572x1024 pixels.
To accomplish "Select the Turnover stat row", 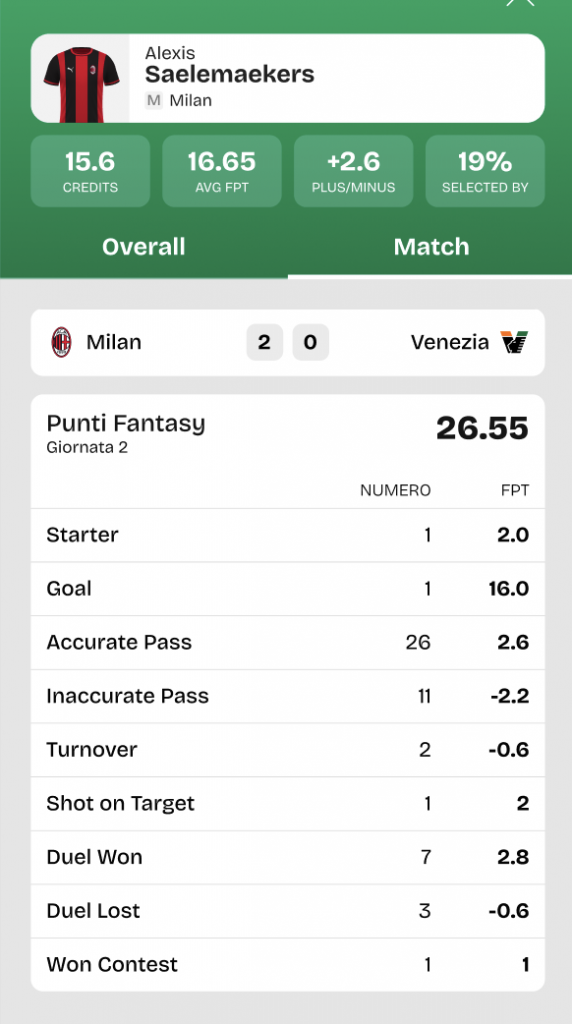I will (288, 750).
